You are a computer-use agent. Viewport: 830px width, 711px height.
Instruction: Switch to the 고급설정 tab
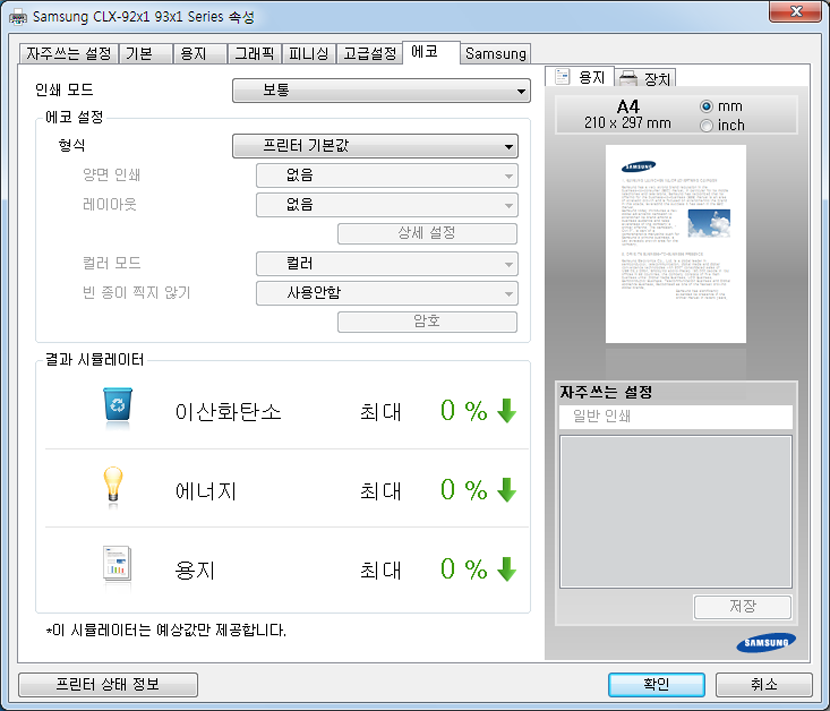(369, 53)
